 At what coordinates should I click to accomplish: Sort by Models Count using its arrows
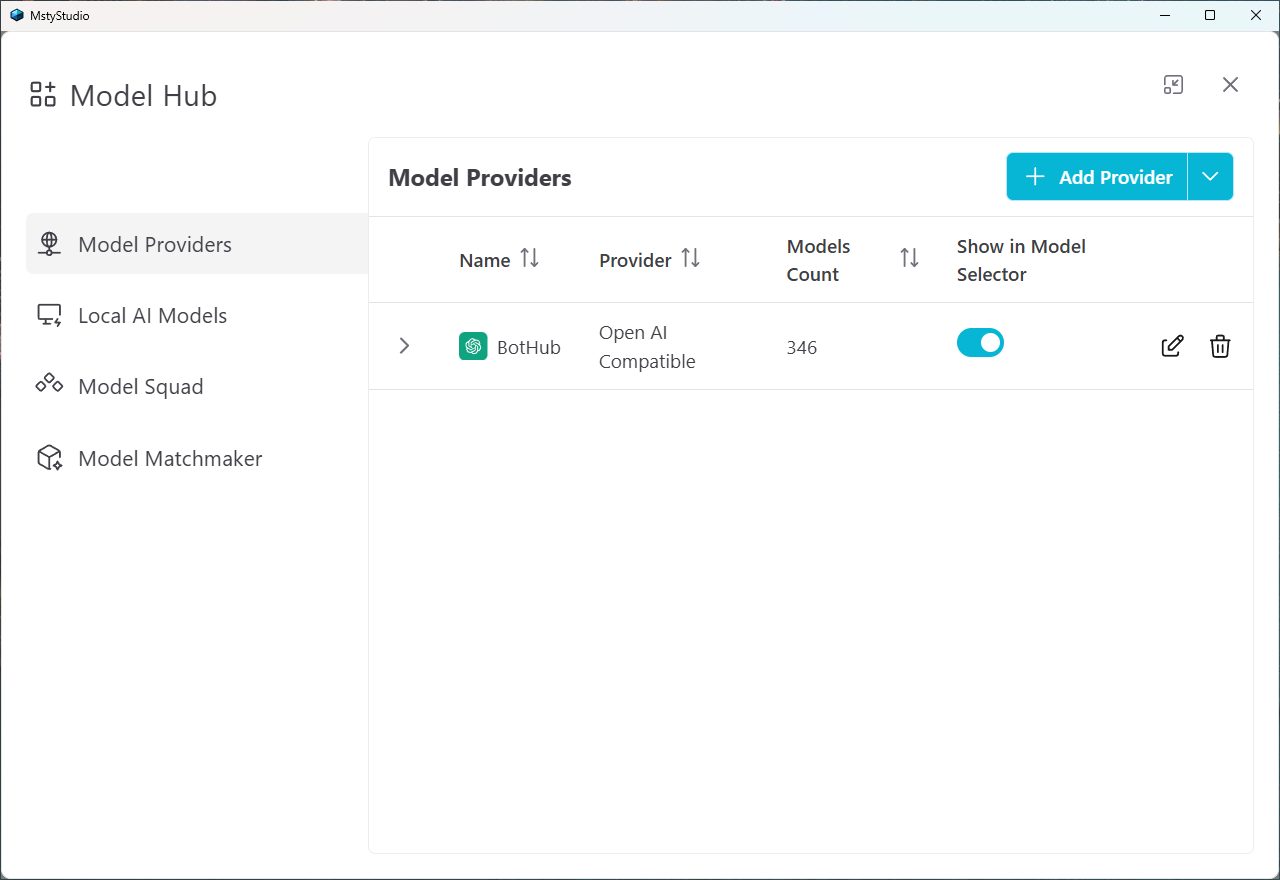click(x=908, y=258)
